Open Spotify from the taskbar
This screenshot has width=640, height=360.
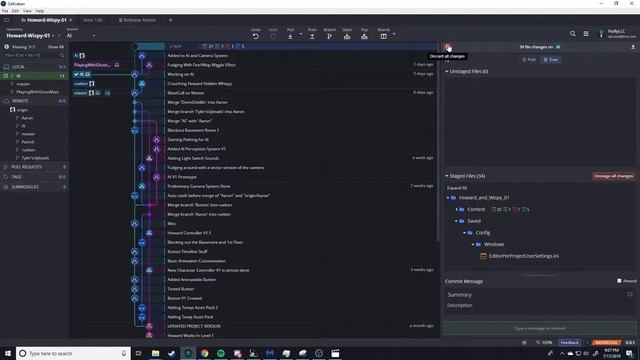click(221, 353)
